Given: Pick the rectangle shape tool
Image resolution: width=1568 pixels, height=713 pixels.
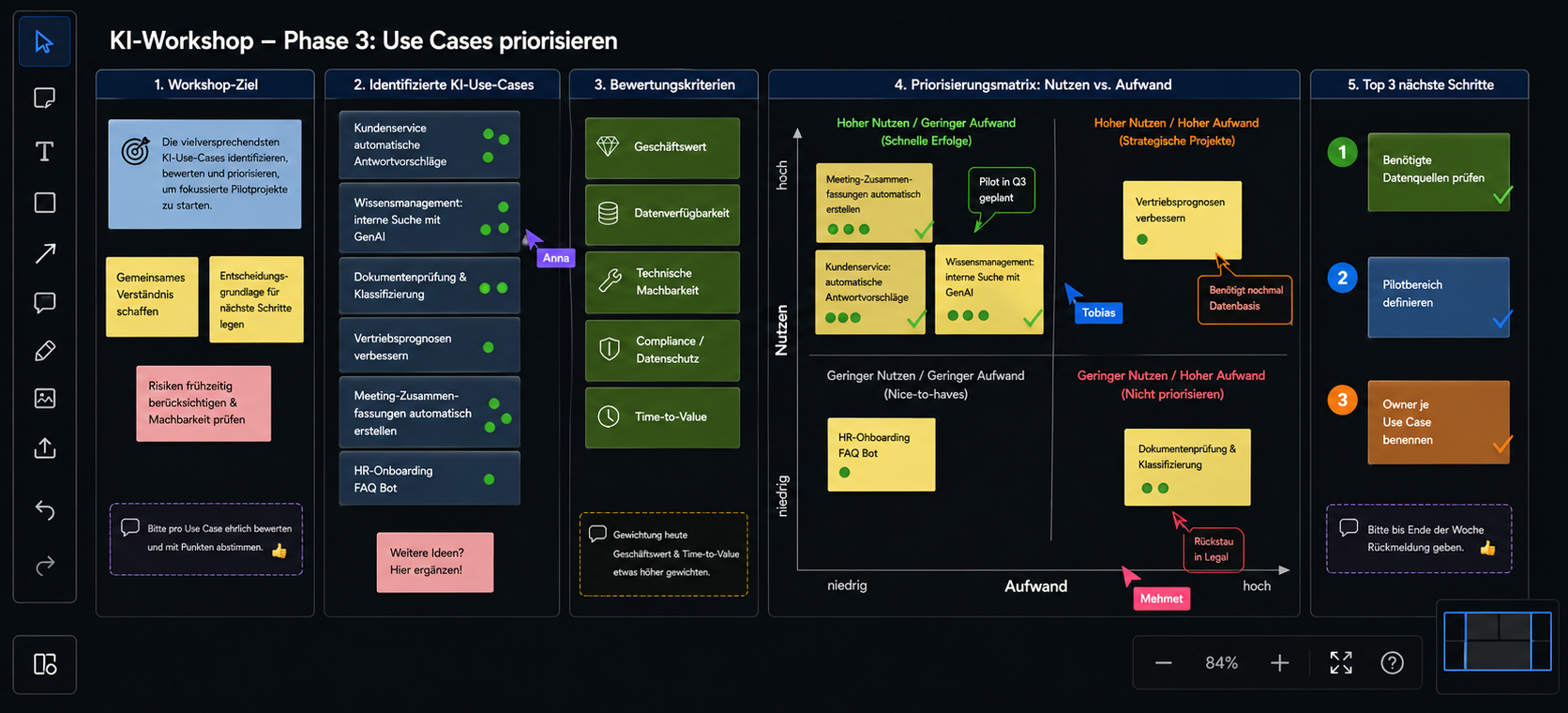Looking at the screenshot, I should 44,203.
